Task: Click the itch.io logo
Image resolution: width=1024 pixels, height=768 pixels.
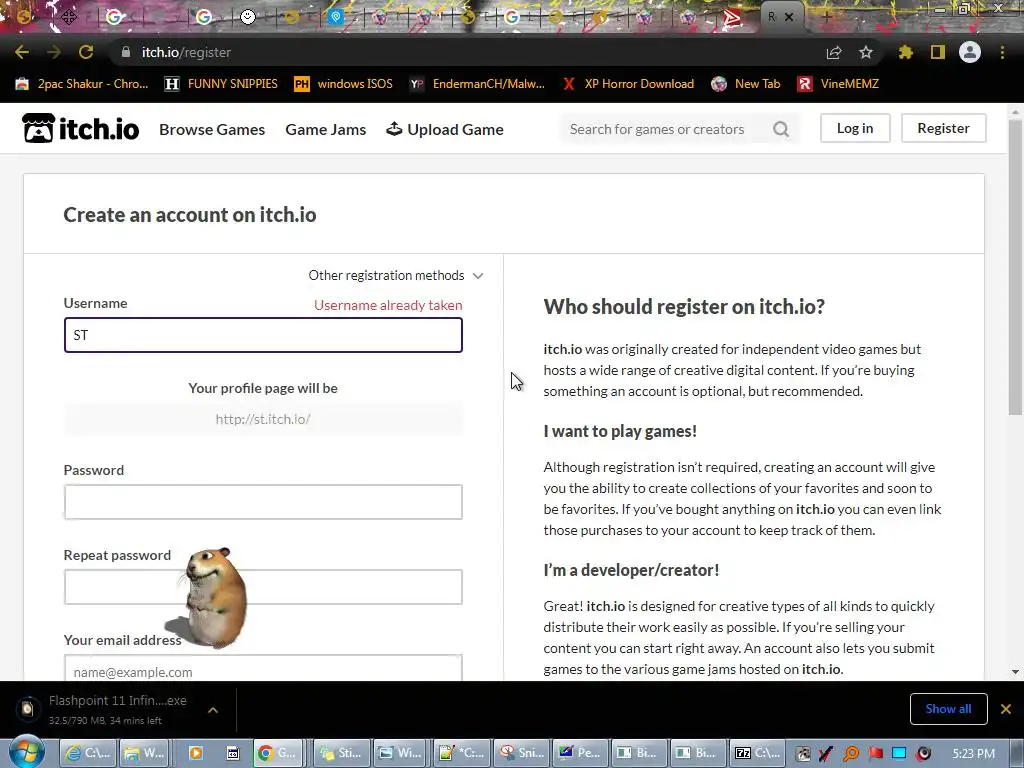Action: coord(80,128)
